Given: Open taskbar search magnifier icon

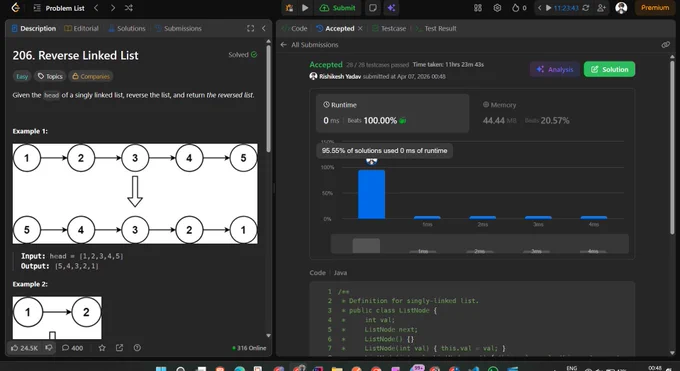Looking at the screenshot, I should pyautogui.click(x=180, y=369).
